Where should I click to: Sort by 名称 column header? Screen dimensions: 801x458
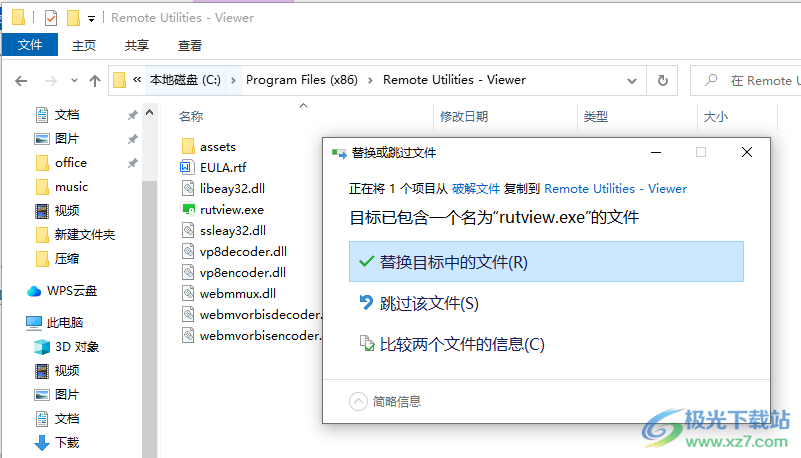tap(191, 117)
